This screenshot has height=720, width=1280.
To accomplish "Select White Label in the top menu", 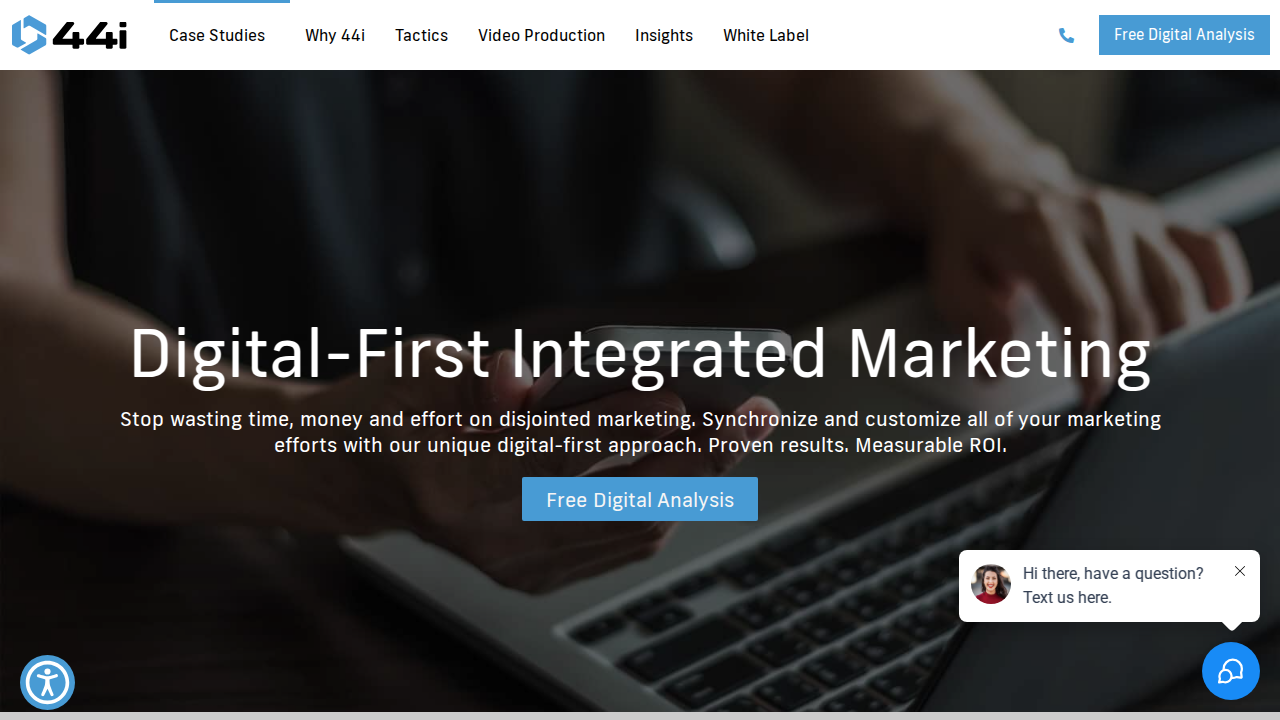I will (x=766, y=35).
